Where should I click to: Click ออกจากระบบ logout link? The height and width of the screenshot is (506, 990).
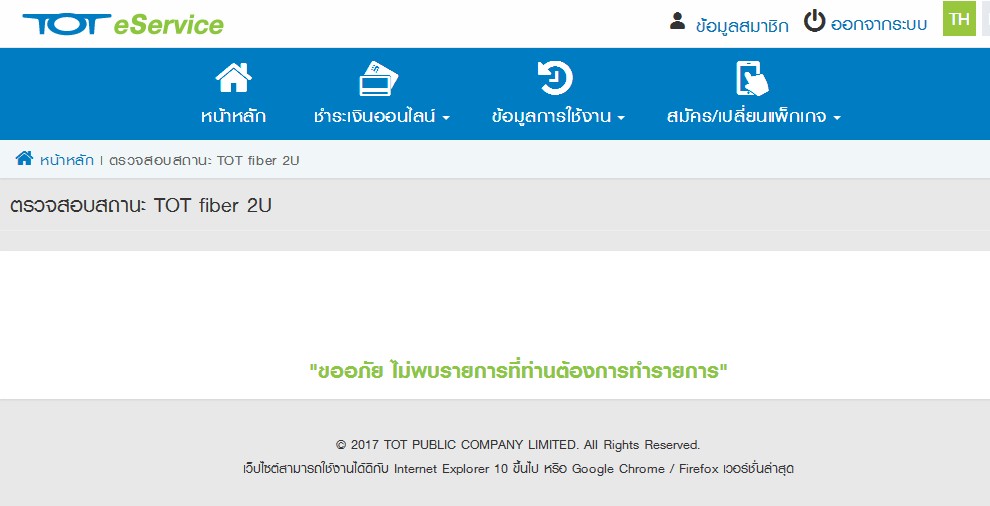(x=879, y=25)
